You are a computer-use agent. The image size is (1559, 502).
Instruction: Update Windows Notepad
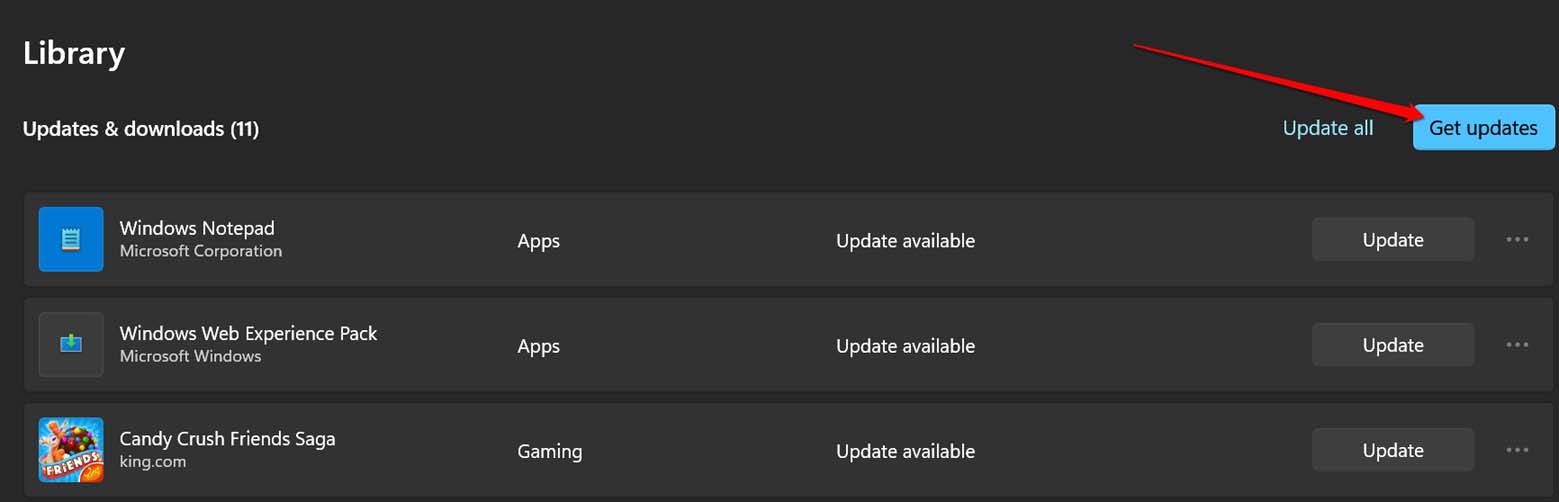[x=1392, y=240]
